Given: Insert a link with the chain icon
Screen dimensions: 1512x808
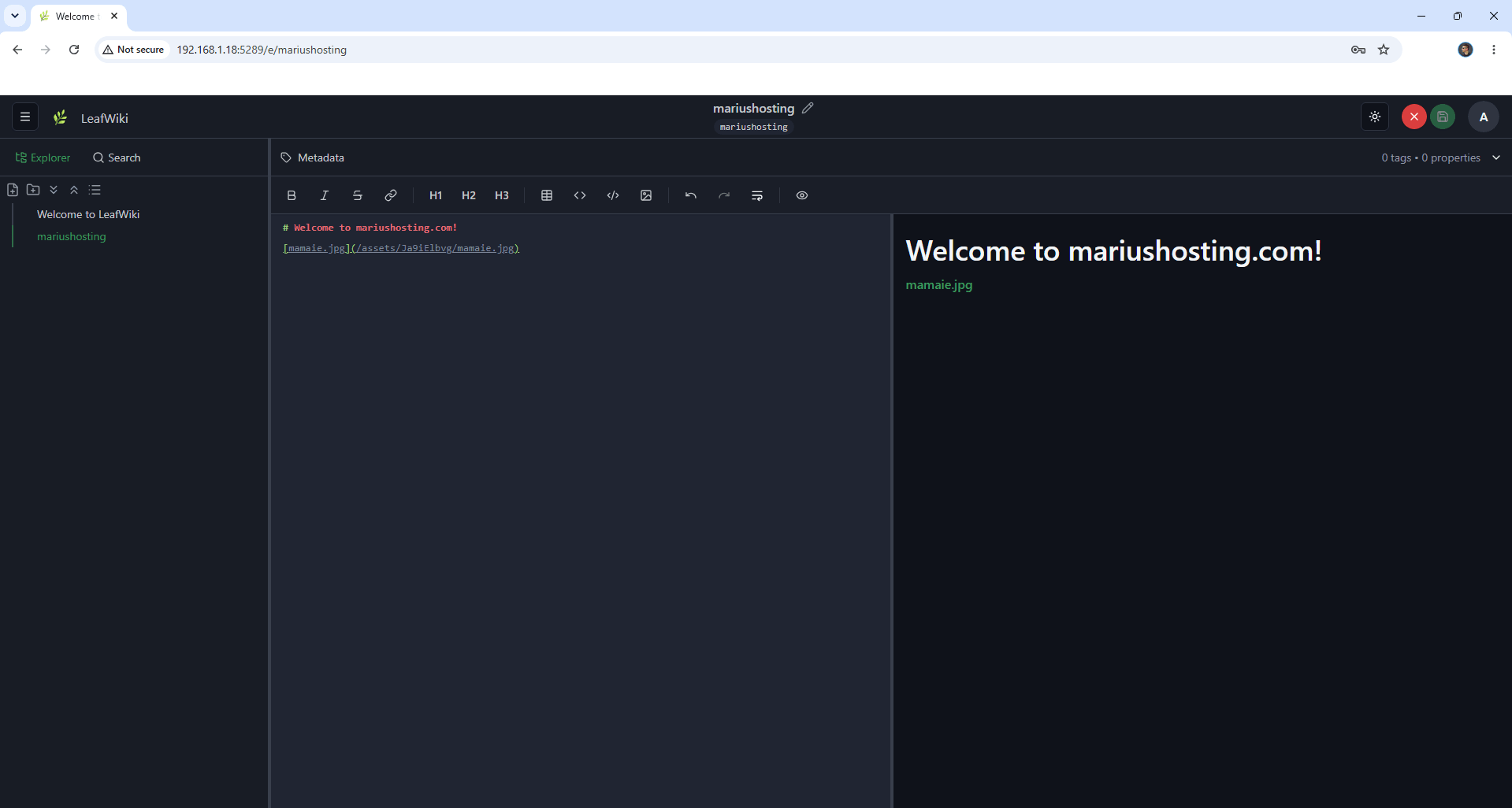Looking at the screenshot, I should pos(391,195).
